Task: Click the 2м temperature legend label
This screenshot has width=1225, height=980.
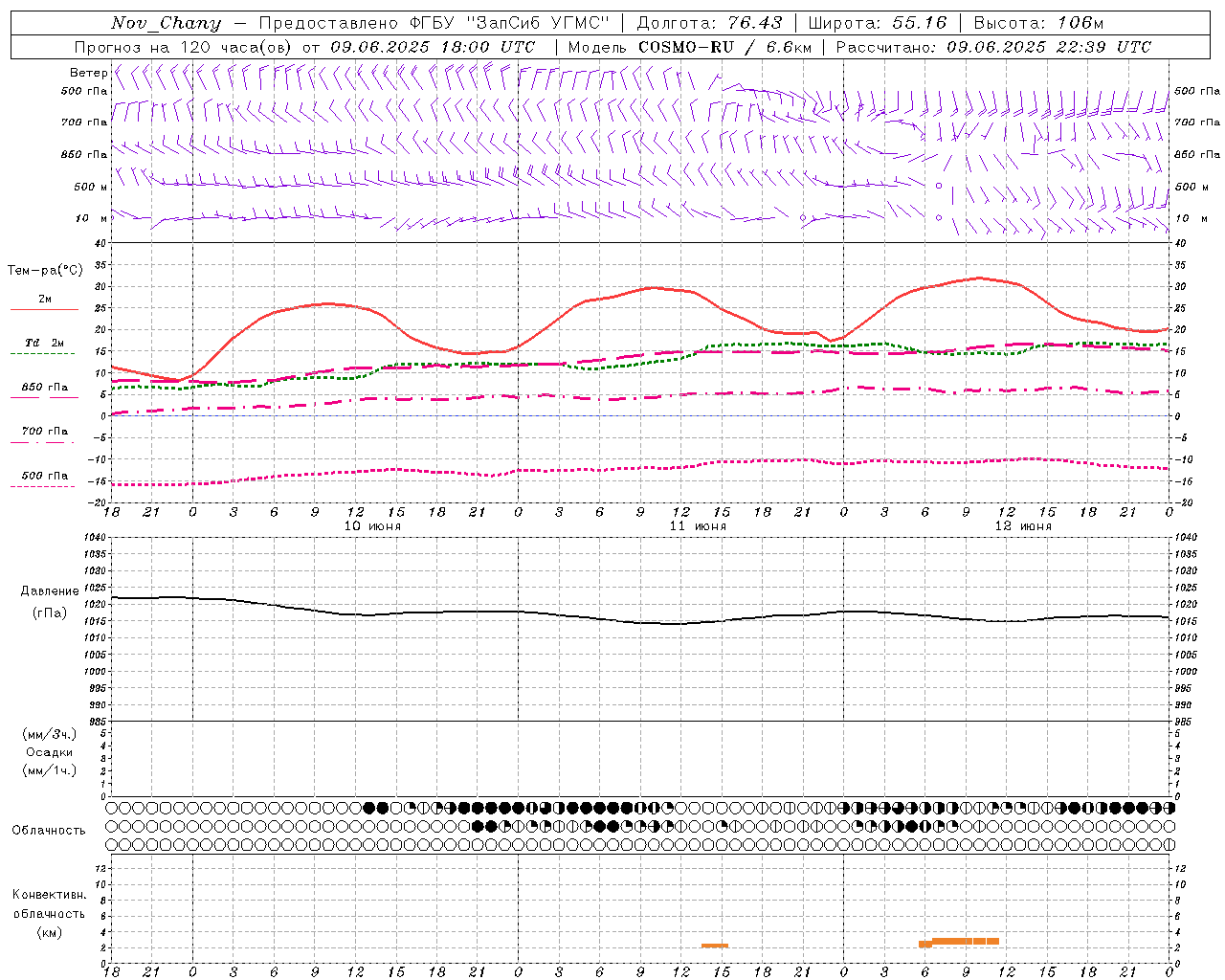Action: pos(45,299)
